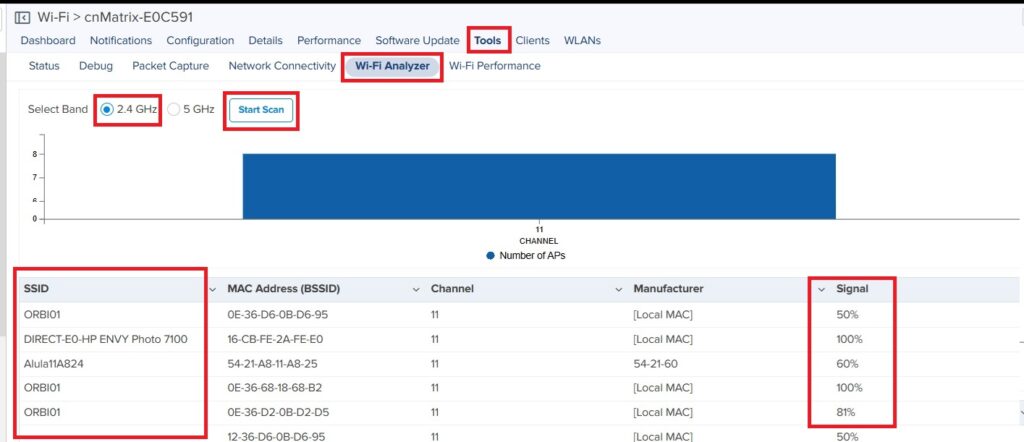Go to the Clients tab
The image size is (1024, 442).
[x=532, y=41]
